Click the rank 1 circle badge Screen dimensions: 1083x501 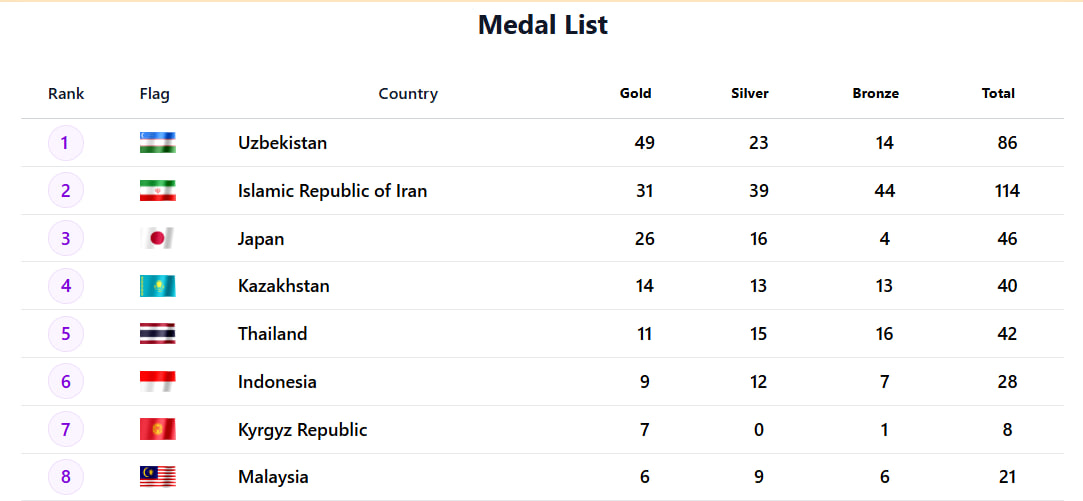[66, 143]
